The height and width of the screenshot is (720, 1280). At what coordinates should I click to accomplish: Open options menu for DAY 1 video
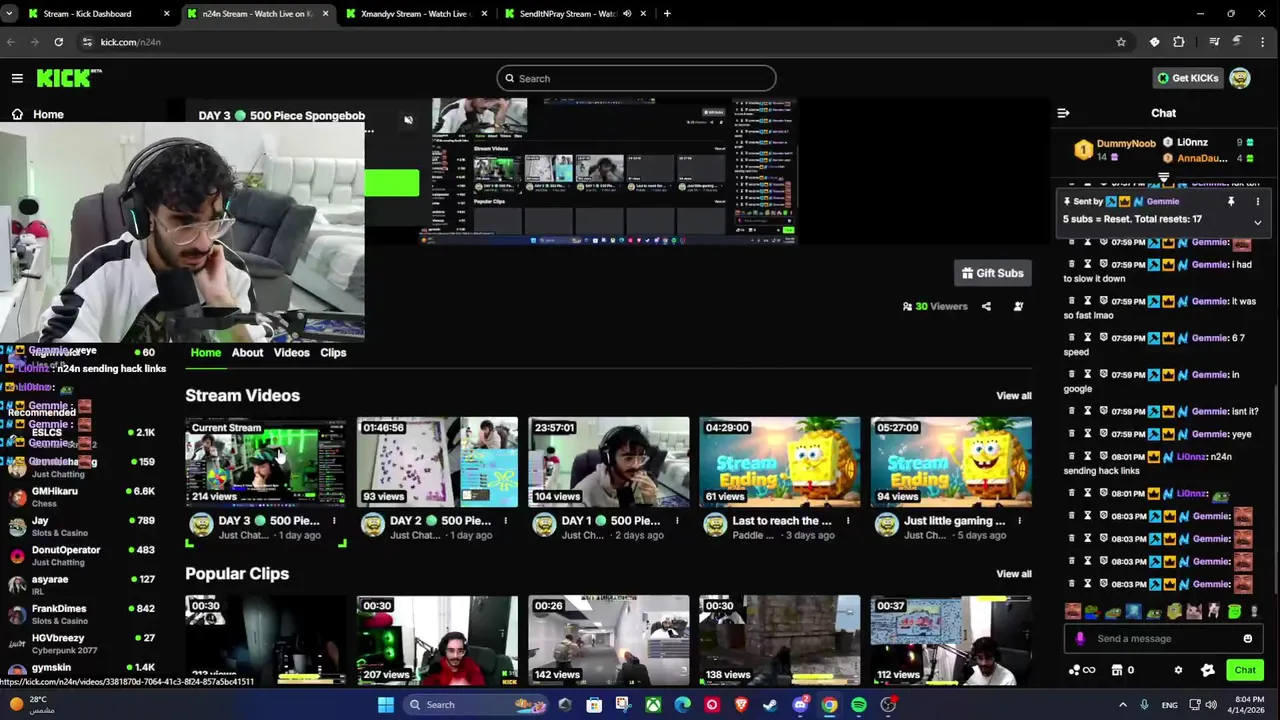(x=677, y=521)
